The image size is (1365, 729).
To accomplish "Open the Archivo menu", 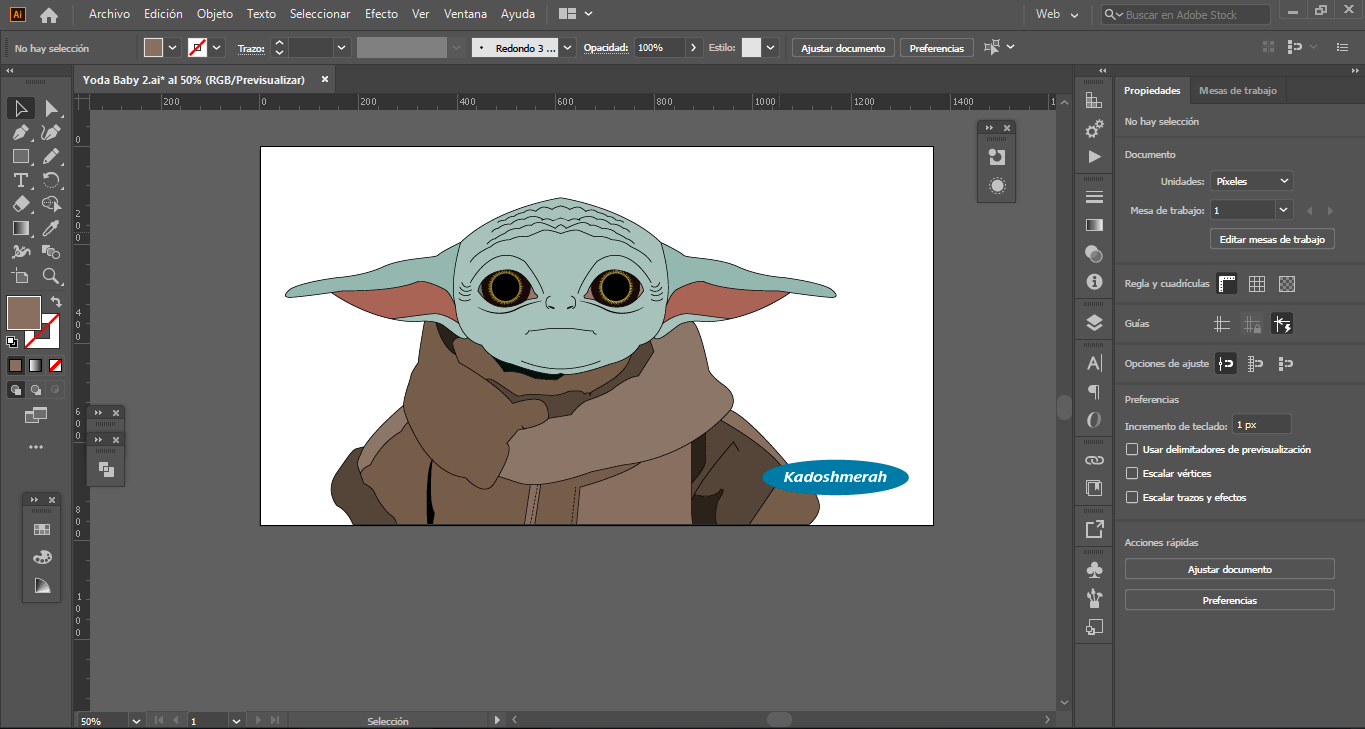I will pos(109,14).
